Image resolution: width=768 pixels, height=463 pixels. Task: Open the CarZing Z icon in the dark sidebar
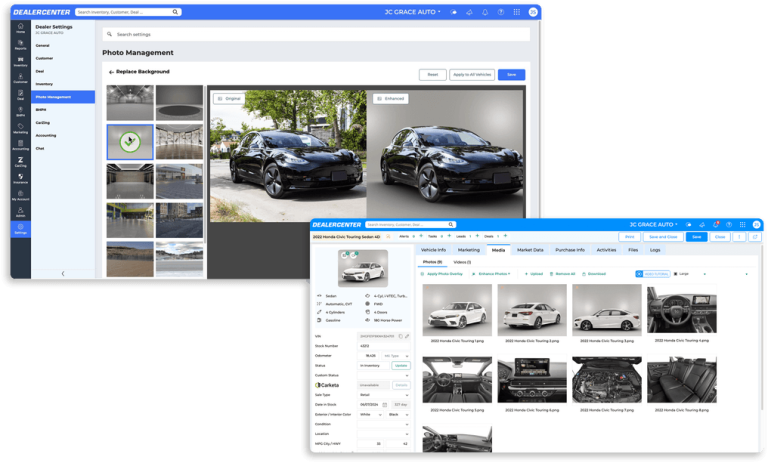20,162
